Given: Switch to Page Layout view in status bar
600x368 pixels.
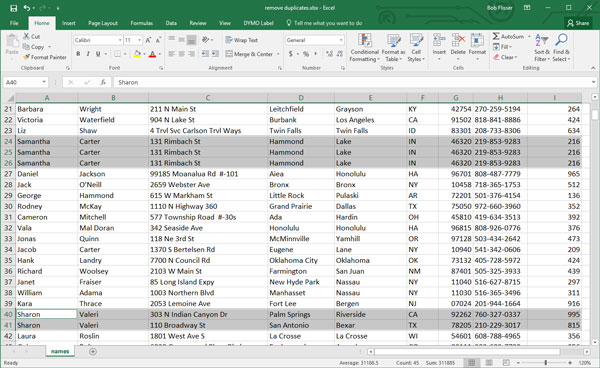Looking at the screenshot, I should (x=489, y=362).
